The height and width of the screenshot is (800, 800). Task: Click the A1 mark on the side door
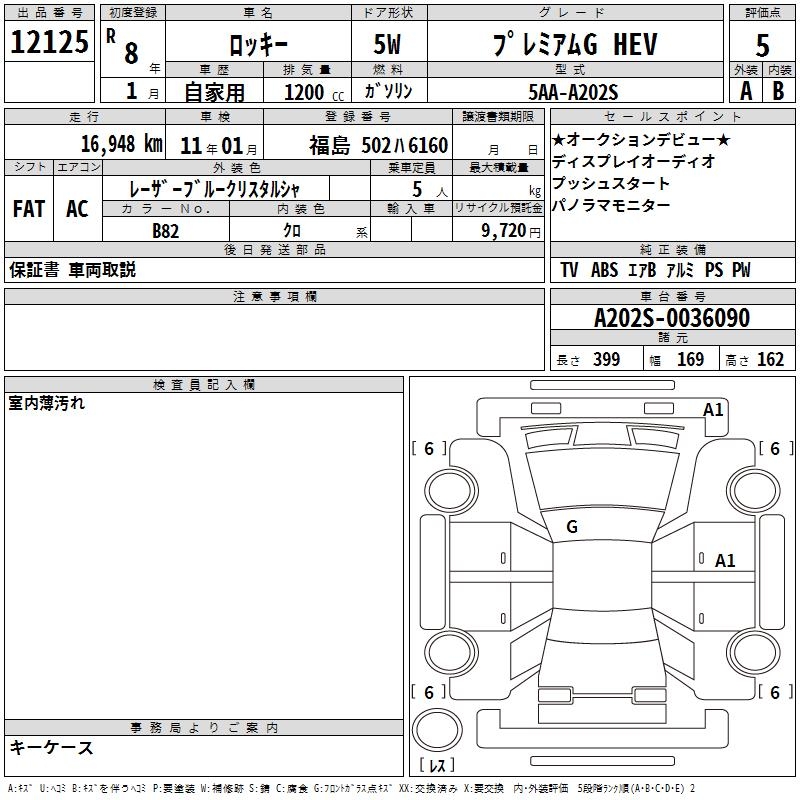(x=724, y=561)
